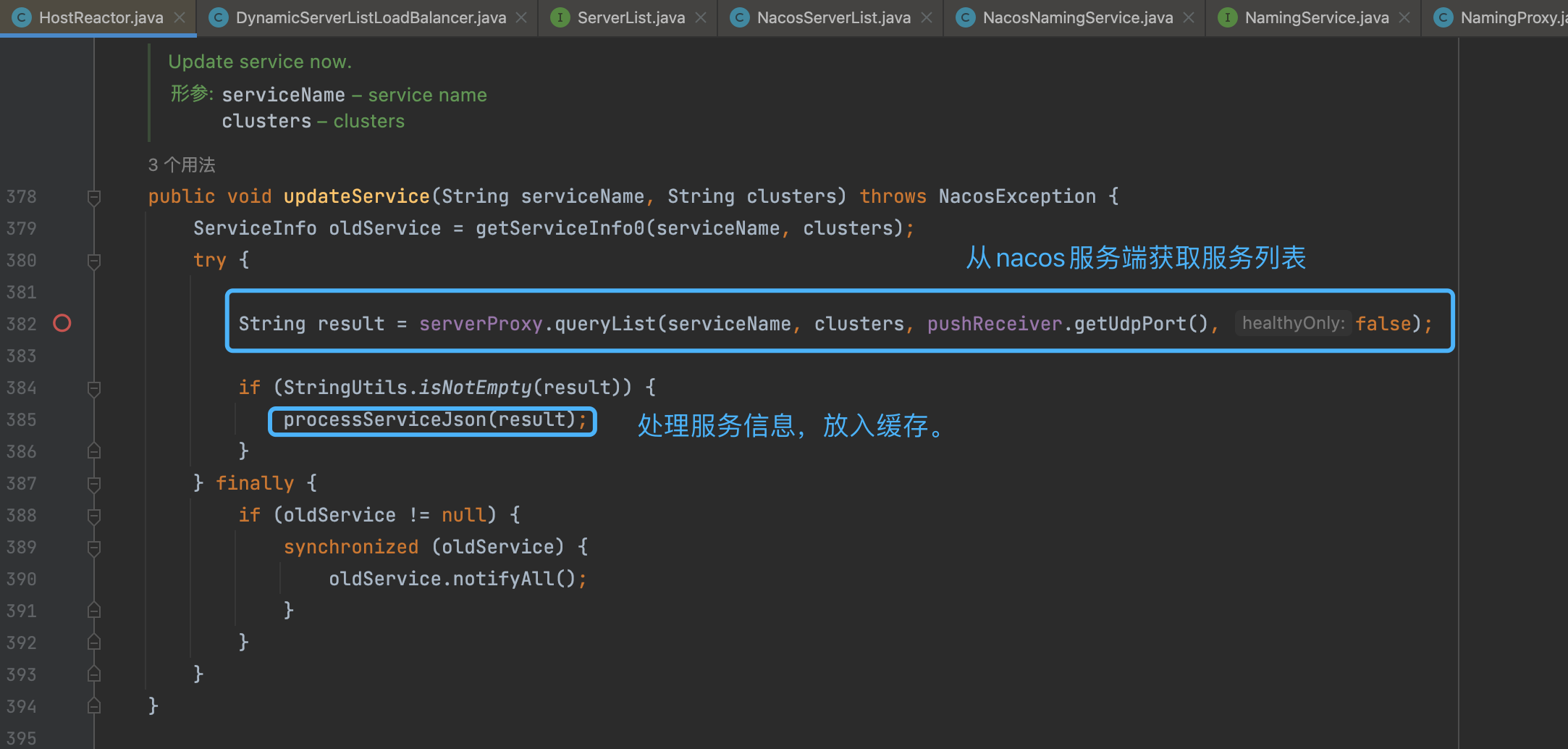Click pushReceiver field on line 382

coord(995,324)
